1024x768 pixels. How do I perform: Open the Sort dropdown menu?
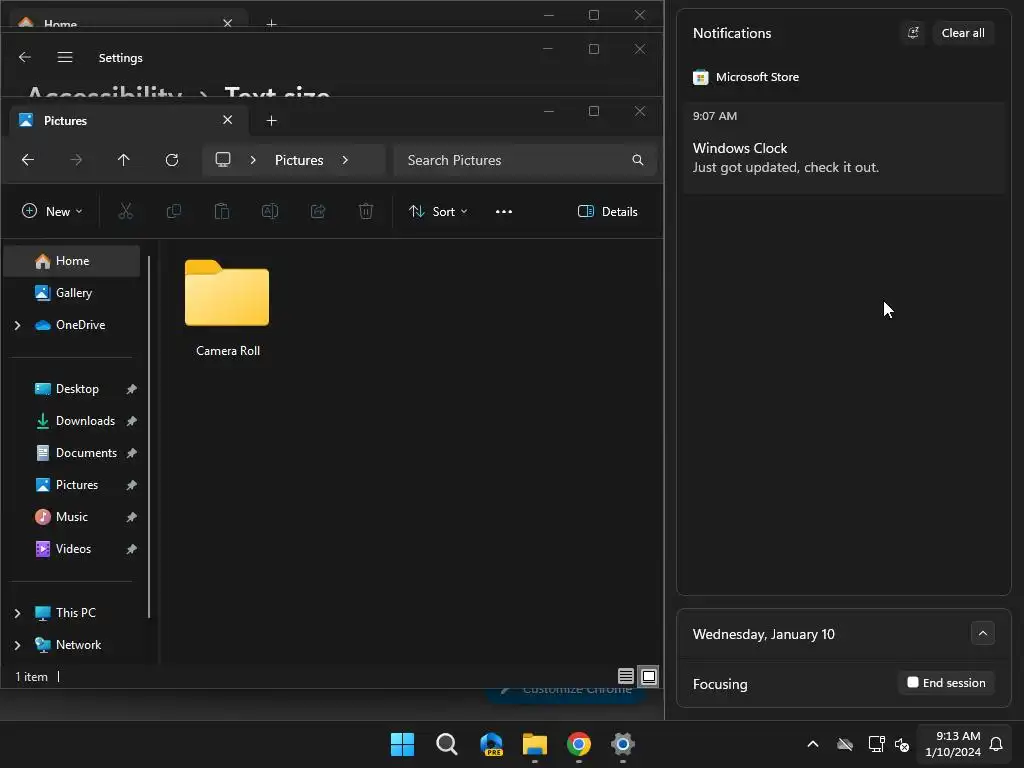438,212
